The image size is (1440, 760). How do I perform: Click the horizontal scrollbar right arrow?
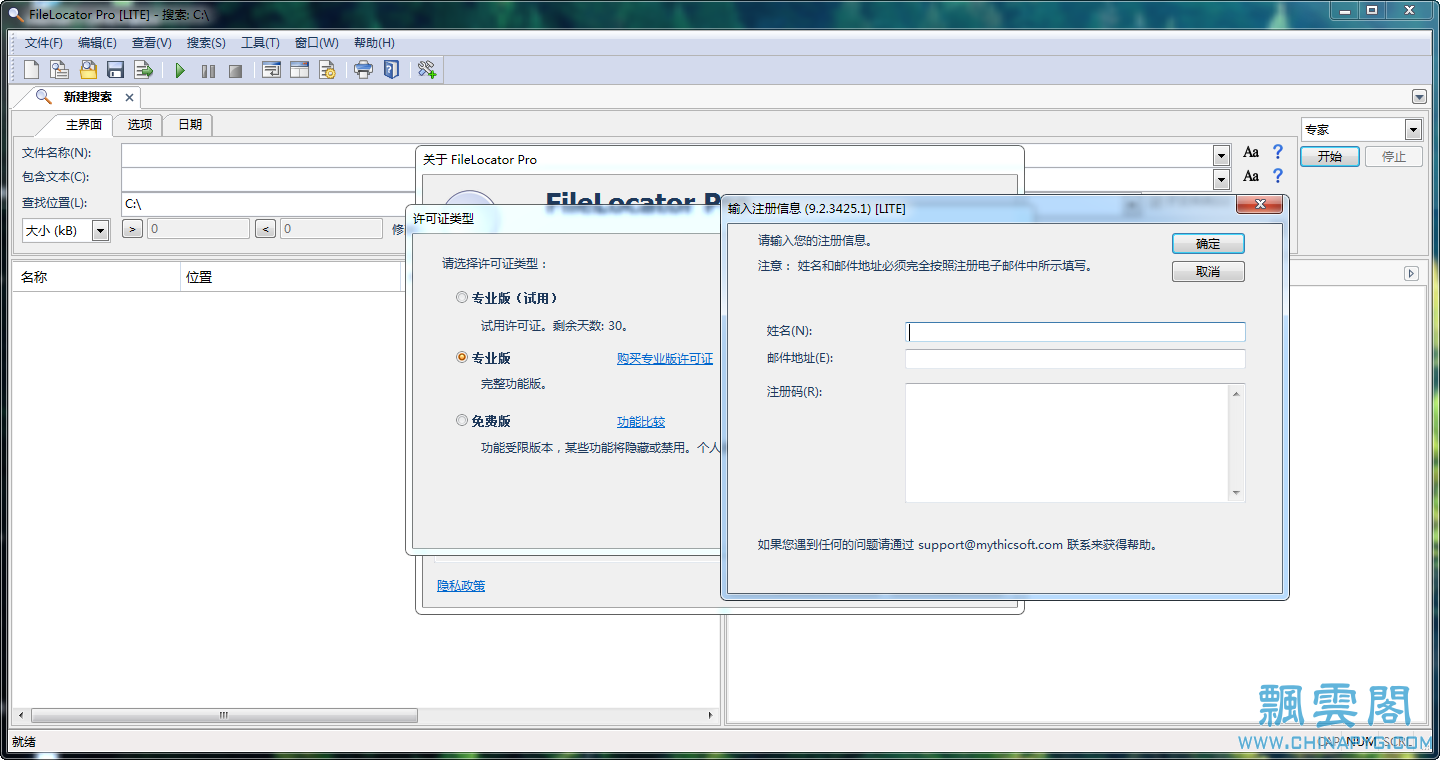pyautogui.click(x=711, y=716)
